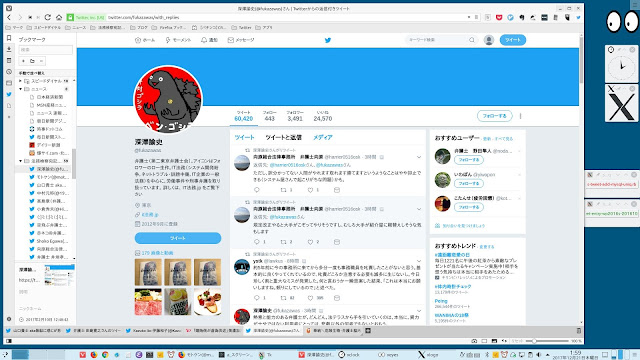
Task: Open new tab with plus button in tab bar
Action: (368, 331)
